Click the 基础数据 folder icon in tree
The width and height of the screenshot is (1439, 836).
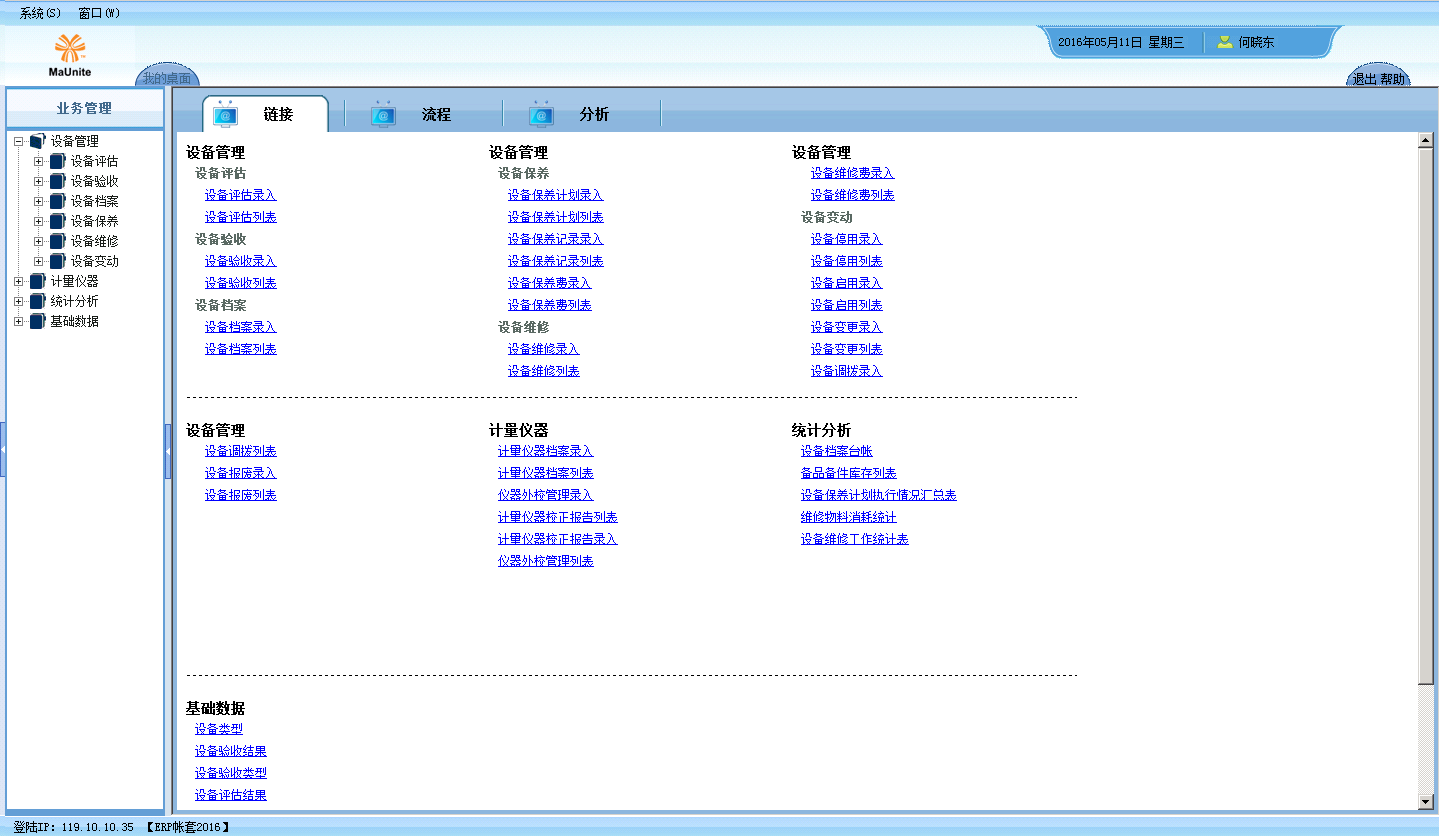38,322
